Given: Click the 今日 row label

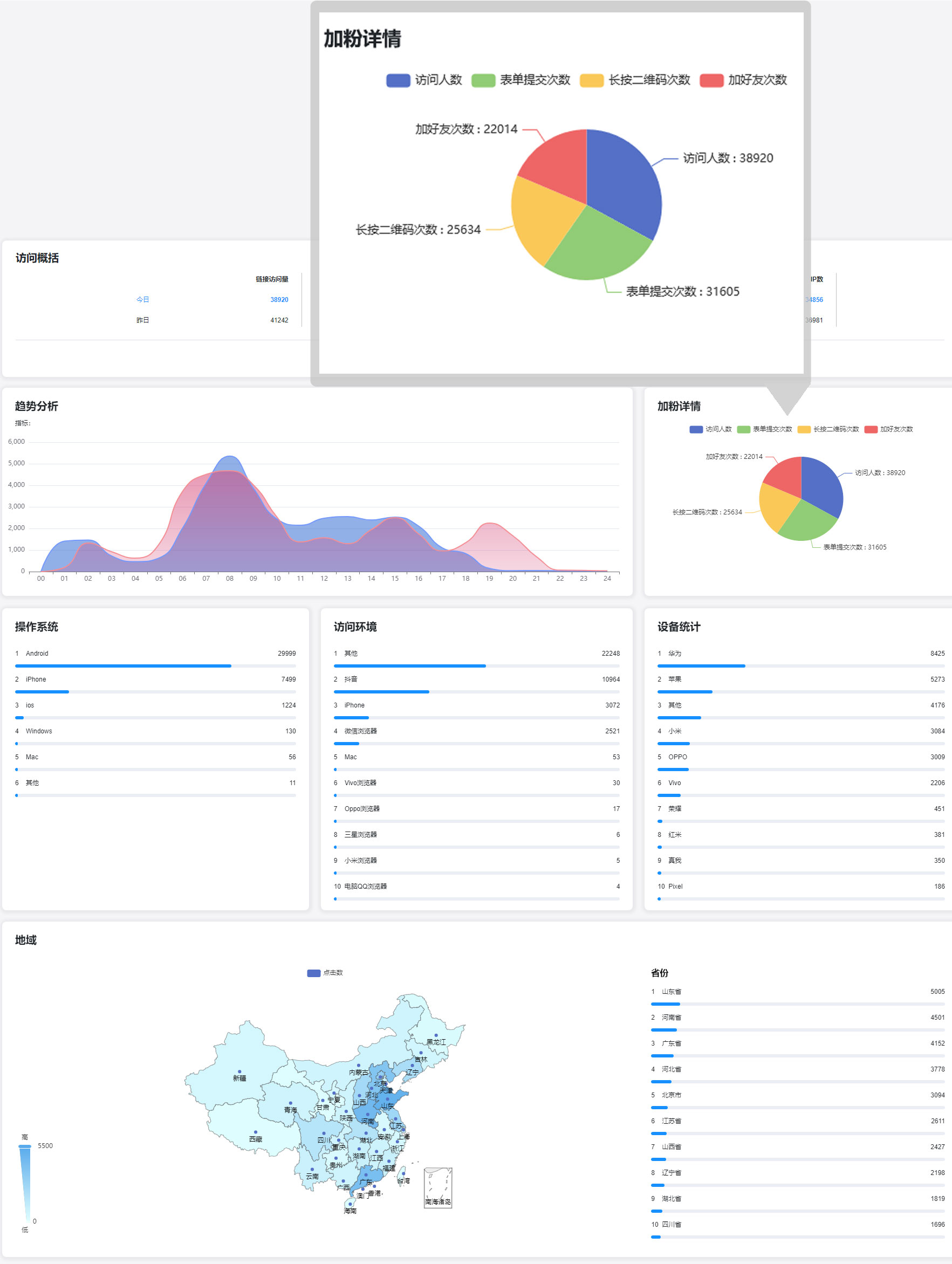Looking at the screenshot, I should pos(142,299).
